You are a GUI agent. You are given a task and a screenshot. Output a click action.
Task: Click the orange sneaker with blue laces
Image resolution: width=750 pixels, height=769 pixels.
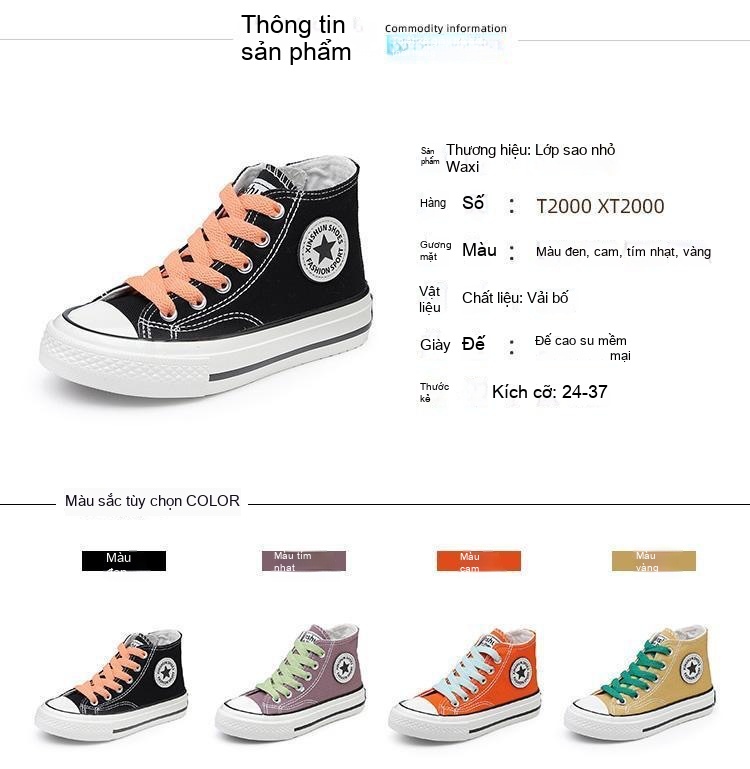pos(464,685)
